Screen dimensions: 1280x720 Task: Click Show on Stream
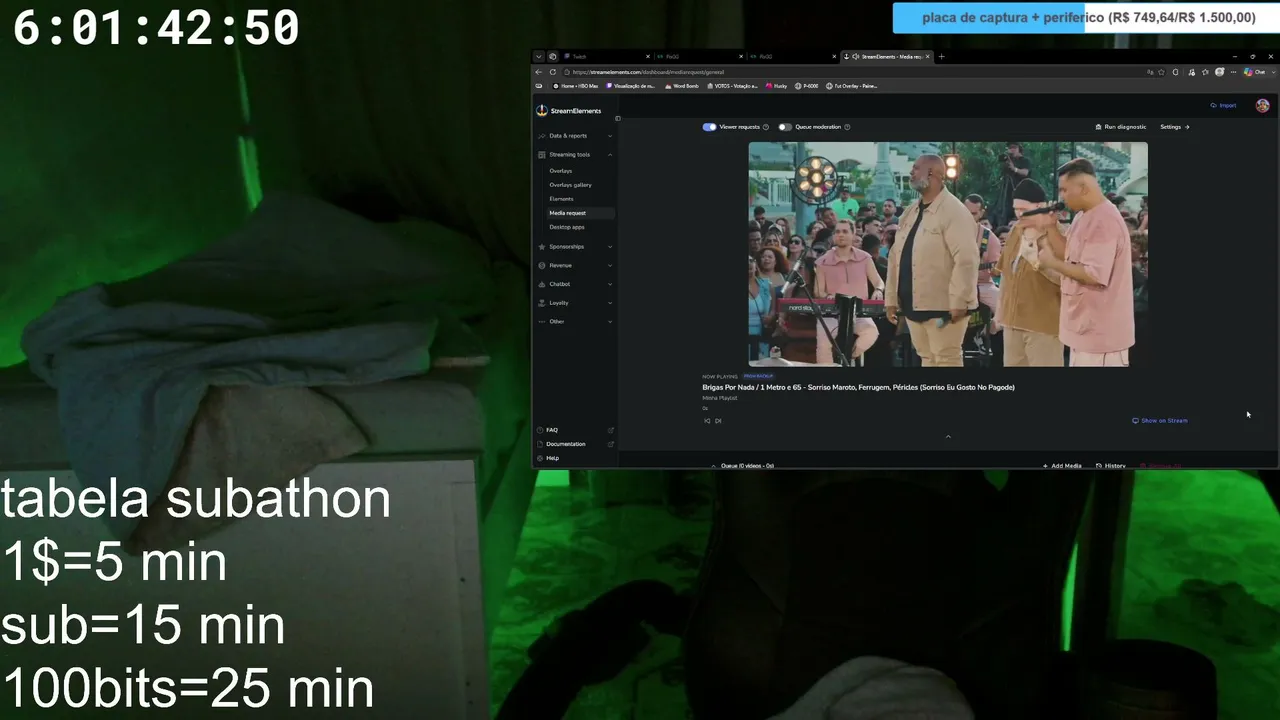[1160, 421]
